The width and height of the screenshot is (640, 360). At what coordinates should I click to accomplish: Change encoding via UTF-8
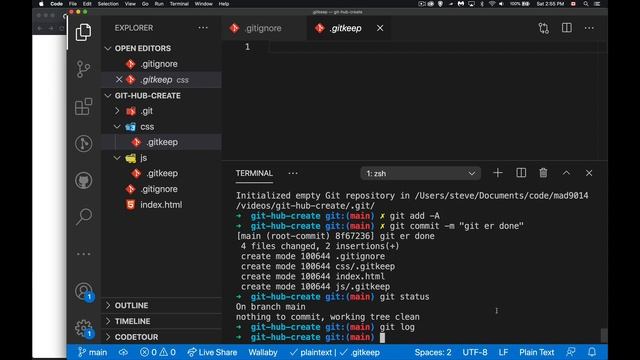475,352
